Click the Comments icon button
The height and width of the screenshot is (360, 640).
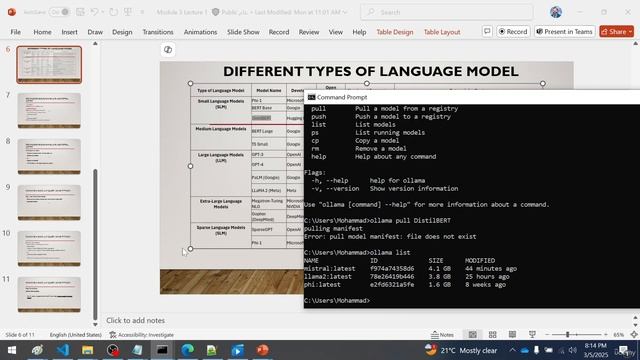click(x=487, y=31)
